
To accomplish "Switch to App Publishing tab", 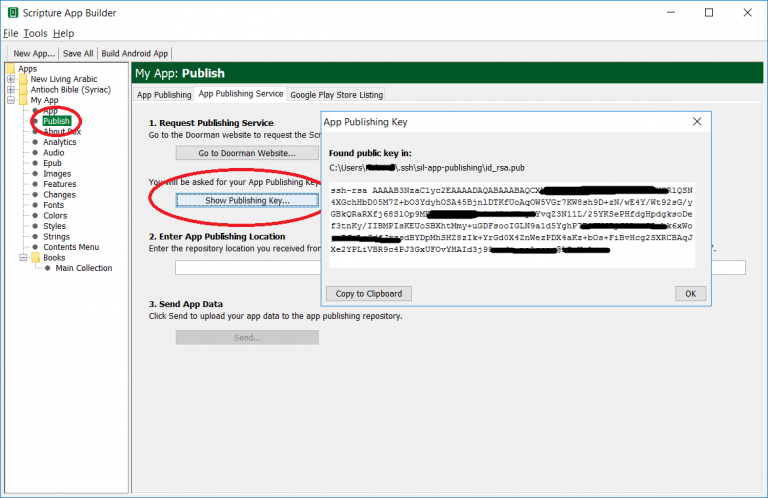I will coord(164,95).
